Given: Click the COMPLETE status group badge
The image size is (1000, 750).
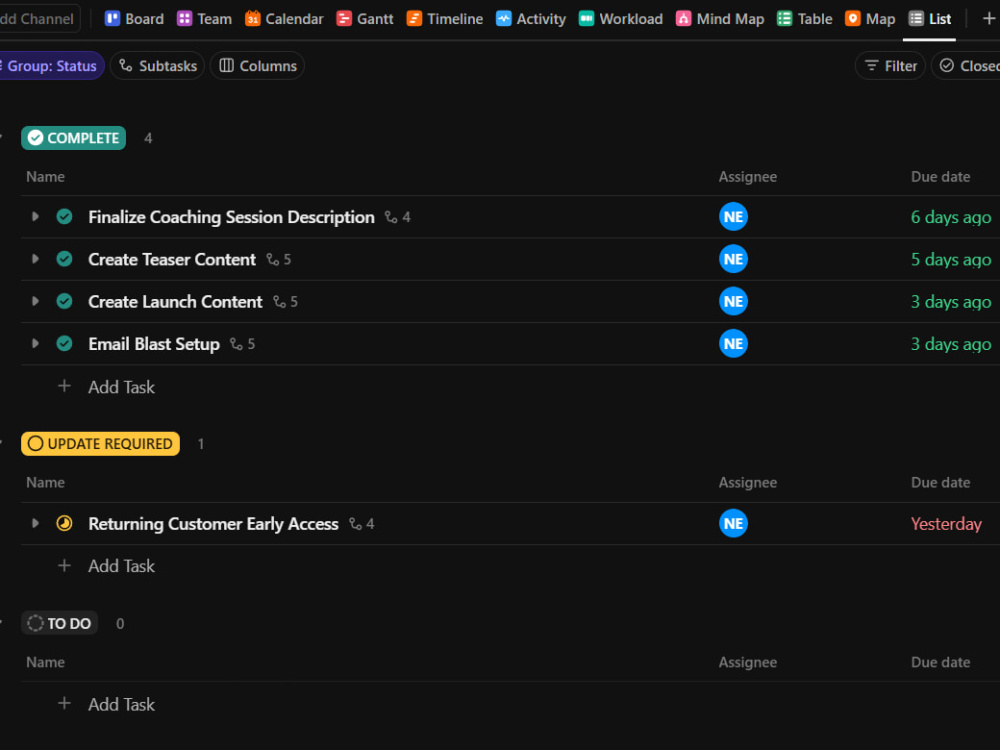Looking at the screenshot, I should pos(73,138).
